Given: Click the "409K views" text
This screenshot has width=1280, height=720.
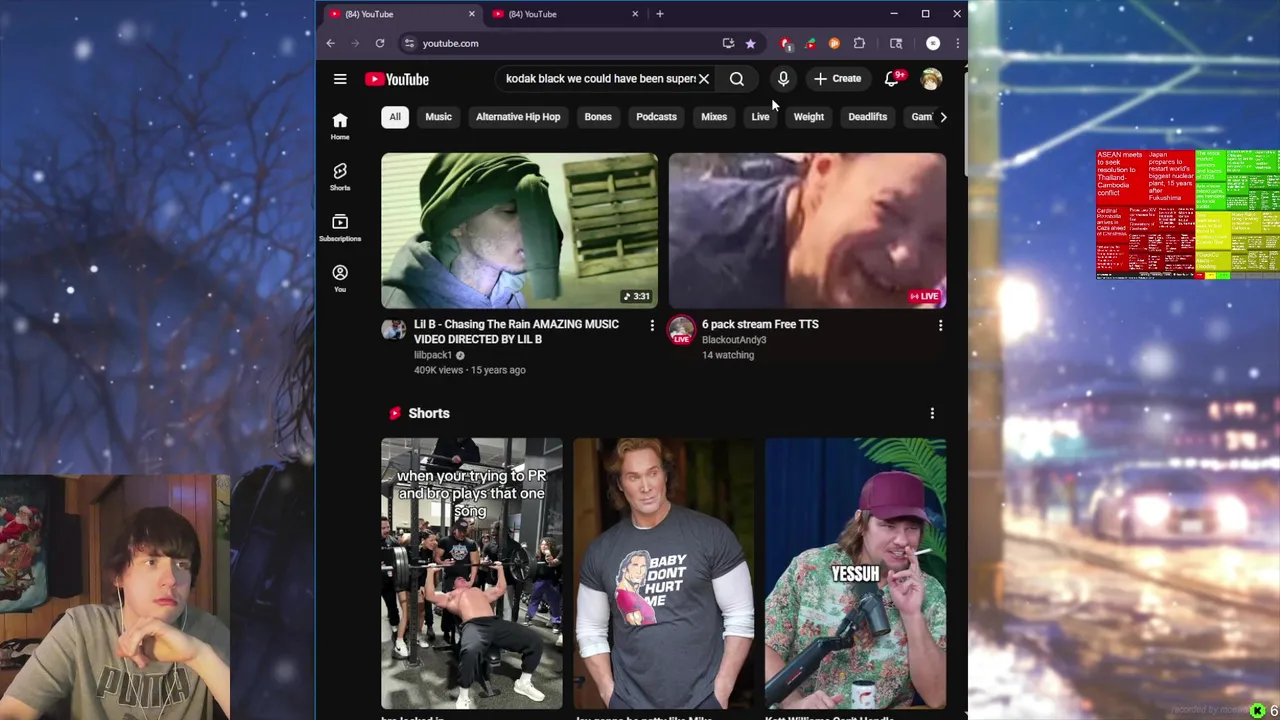Looking at the screenshot, I should pos(439,370).
